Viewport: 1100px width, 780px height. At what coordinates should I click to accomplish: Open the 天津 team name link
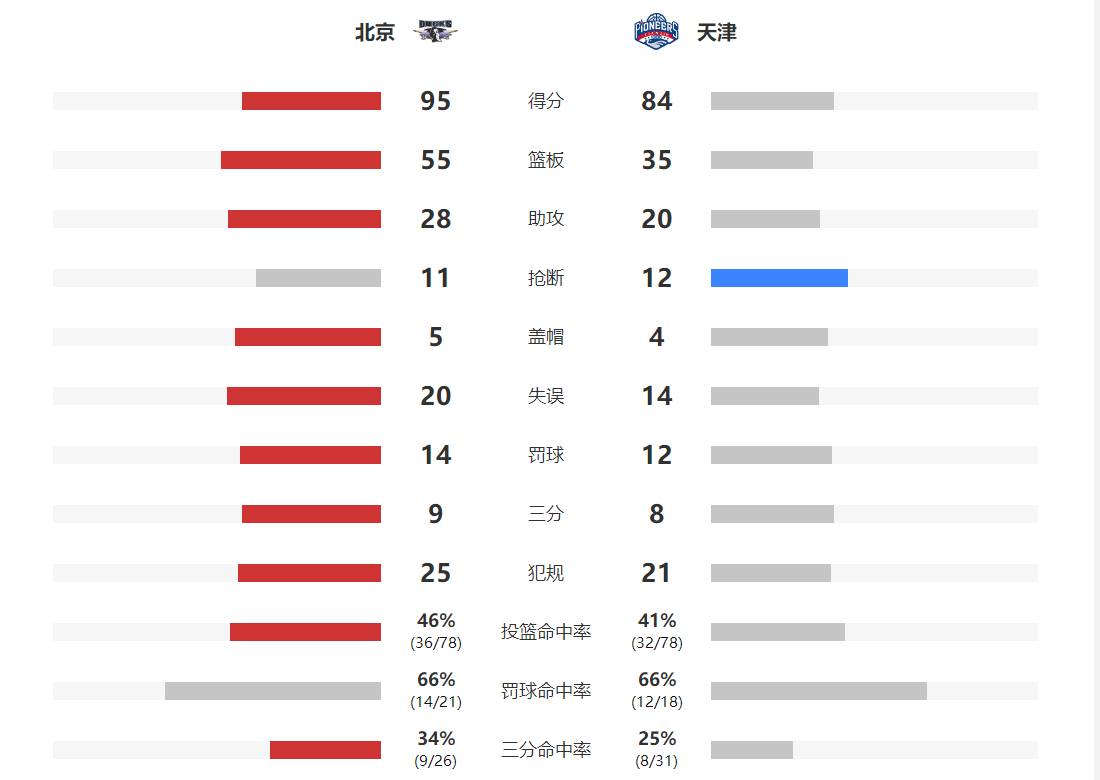(717, 33)
